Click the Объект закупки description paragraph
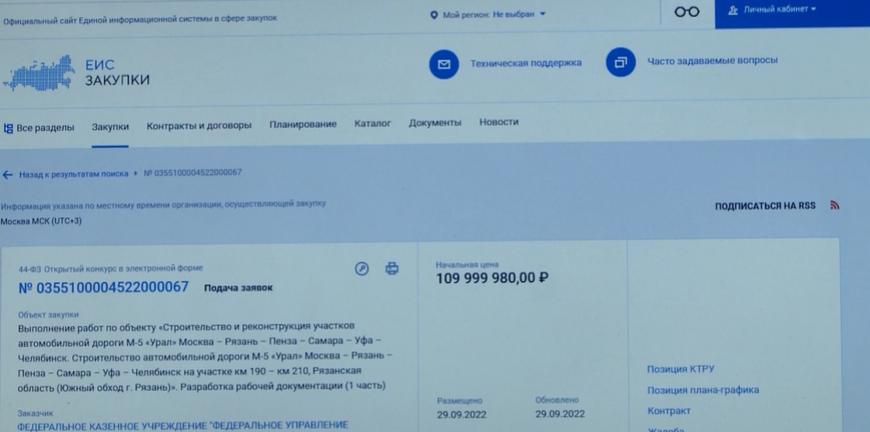 click(x=205, y=355)
